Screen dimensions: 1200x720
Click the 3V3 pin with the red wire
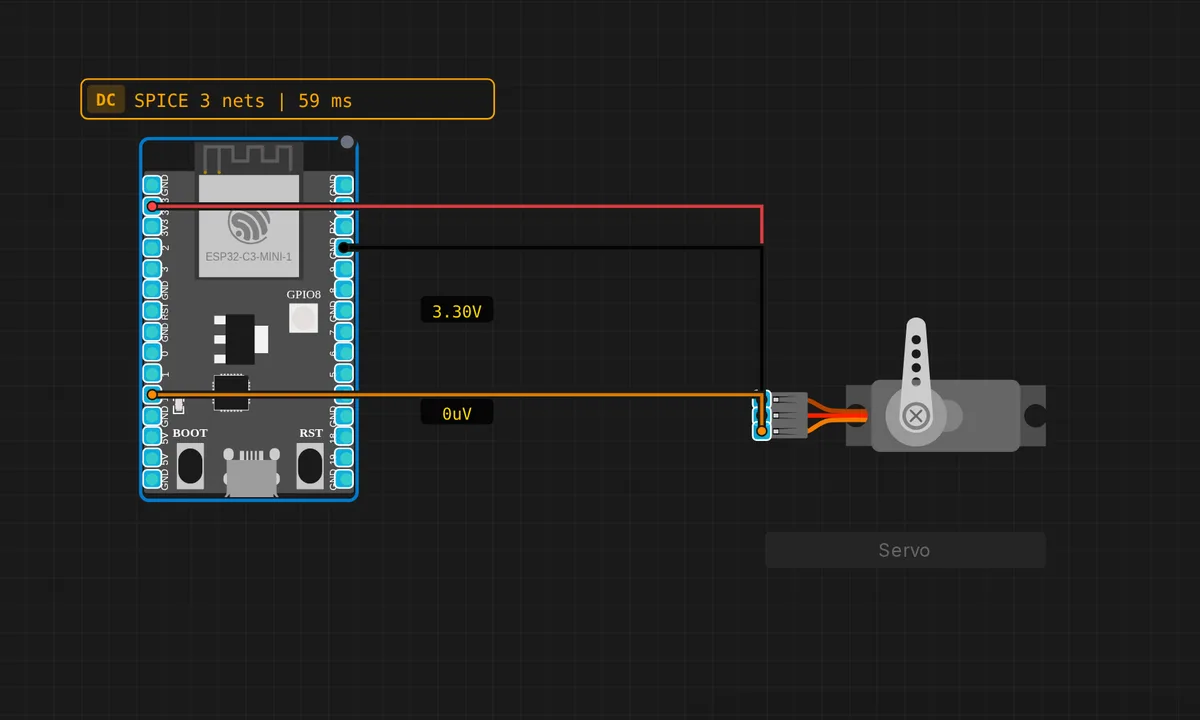pyautogui.click(x=152, y=205)
